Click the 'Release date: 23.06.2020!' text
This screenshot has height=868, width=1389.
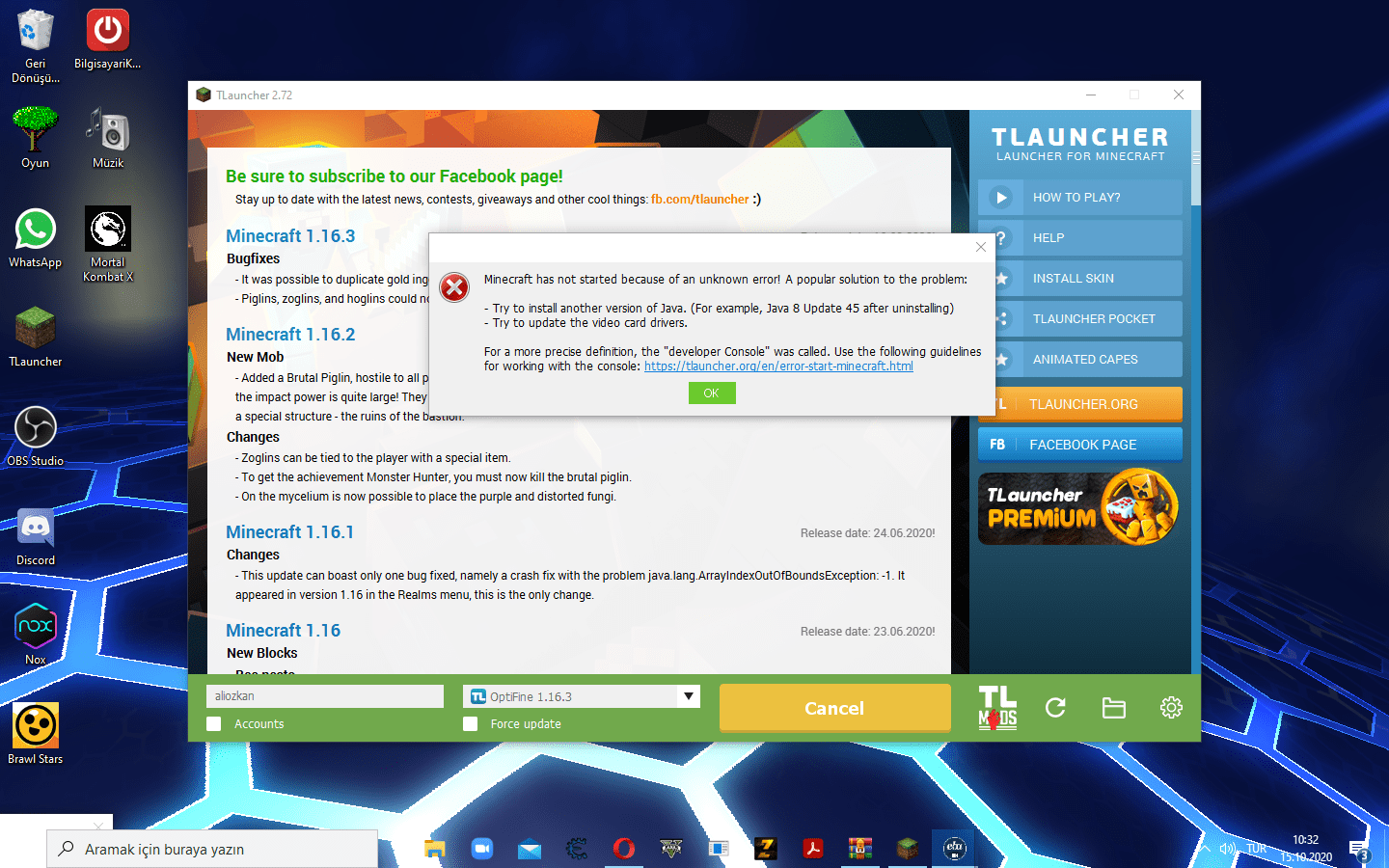click(x=868, y=632)
